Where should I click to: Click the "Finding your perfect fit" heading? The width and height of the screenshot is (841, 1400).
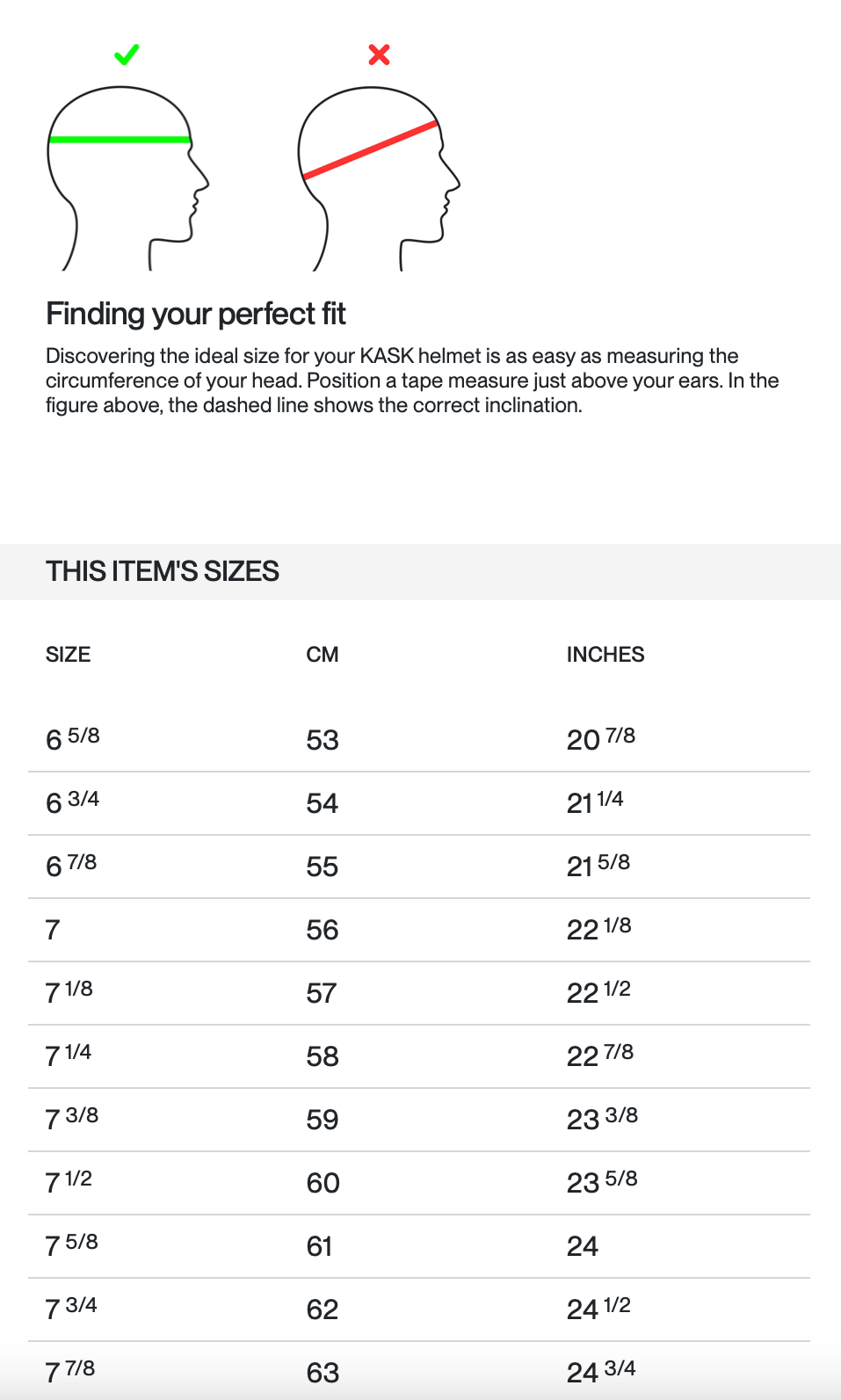point(196,314)
